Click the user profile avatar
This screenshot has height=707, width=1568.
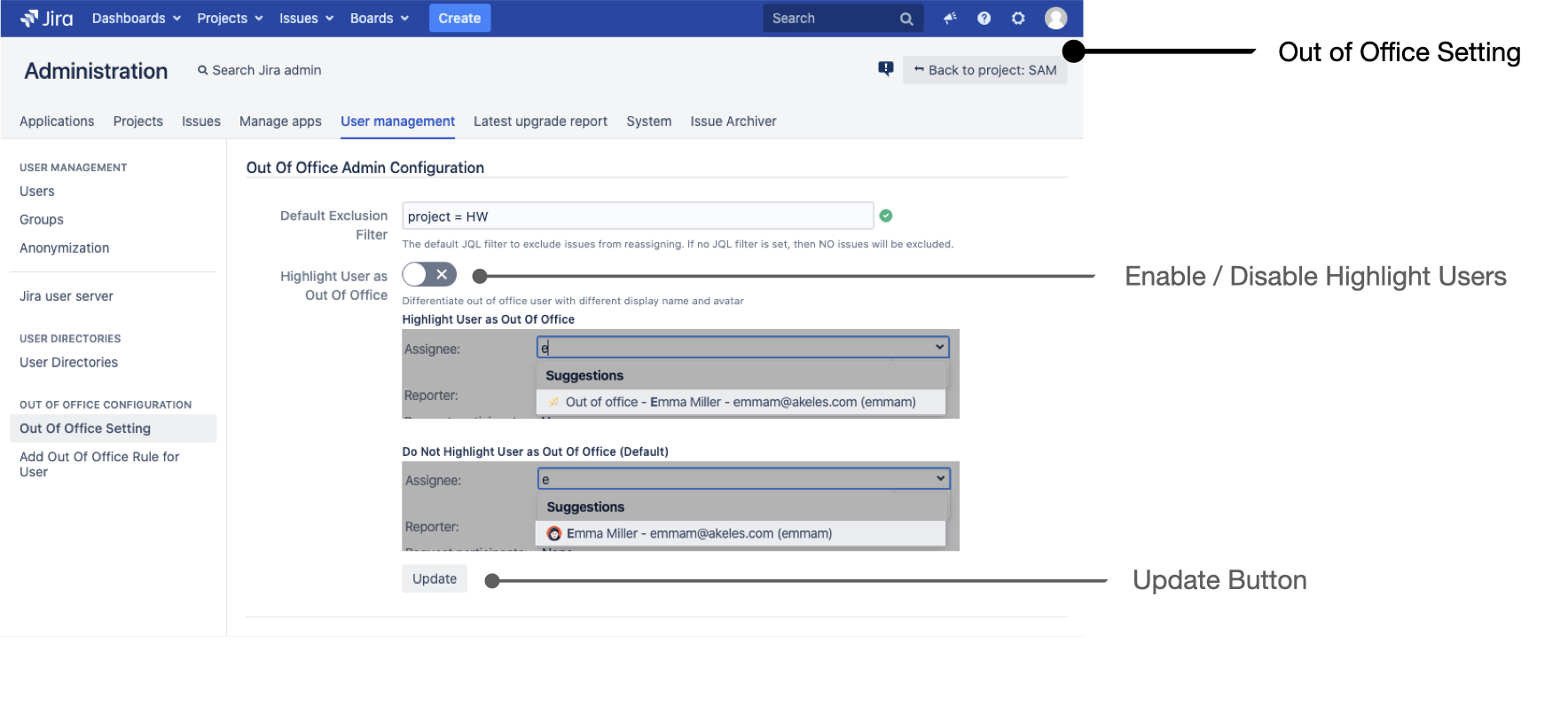pyautogui.click(x=1055, y=19)
